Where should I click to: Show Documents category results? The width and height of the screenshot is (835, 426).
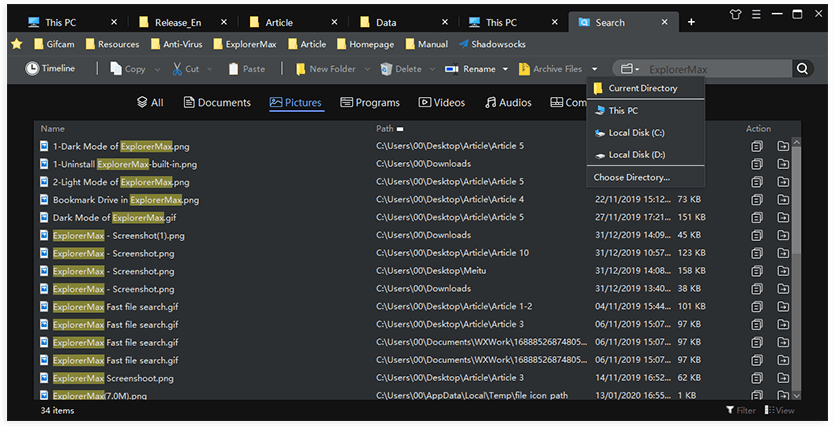[x=216, y=102]
